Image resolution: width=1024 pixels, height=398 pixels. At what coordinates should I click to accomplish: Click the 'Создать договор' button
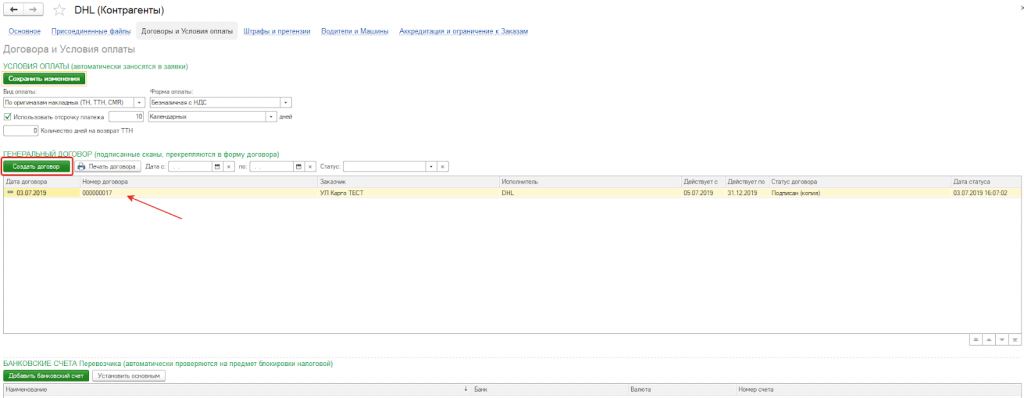pyautogui.click(x=36, y=167)
